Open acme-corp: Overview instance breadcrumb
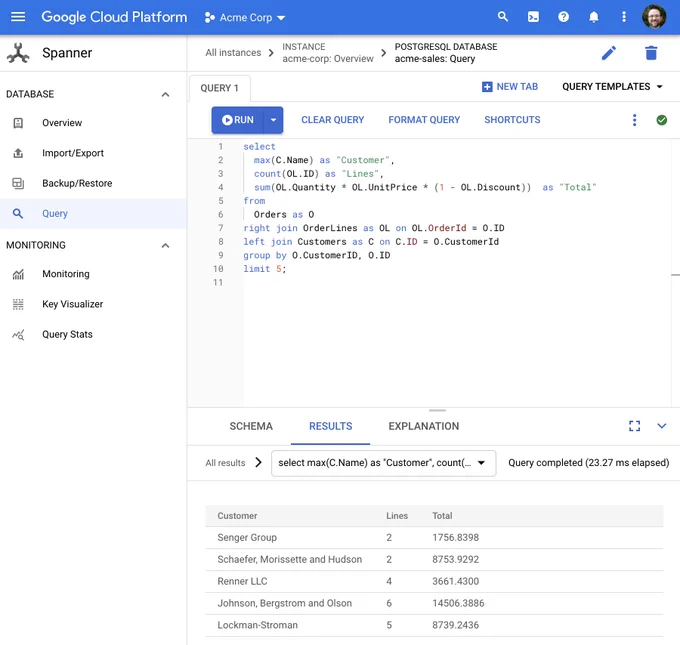680x645 pixels. tap(327, 52)
